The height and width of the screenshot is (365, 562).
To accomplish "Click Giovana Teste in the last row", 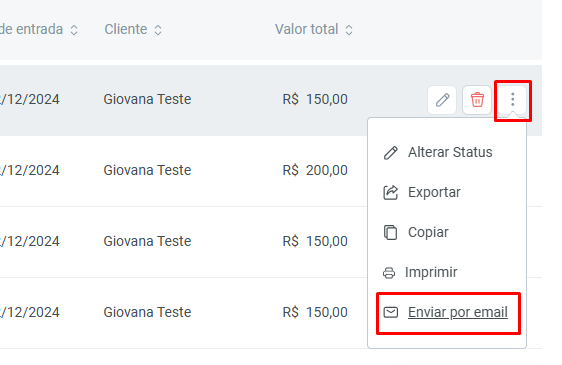I will [147, 312].
